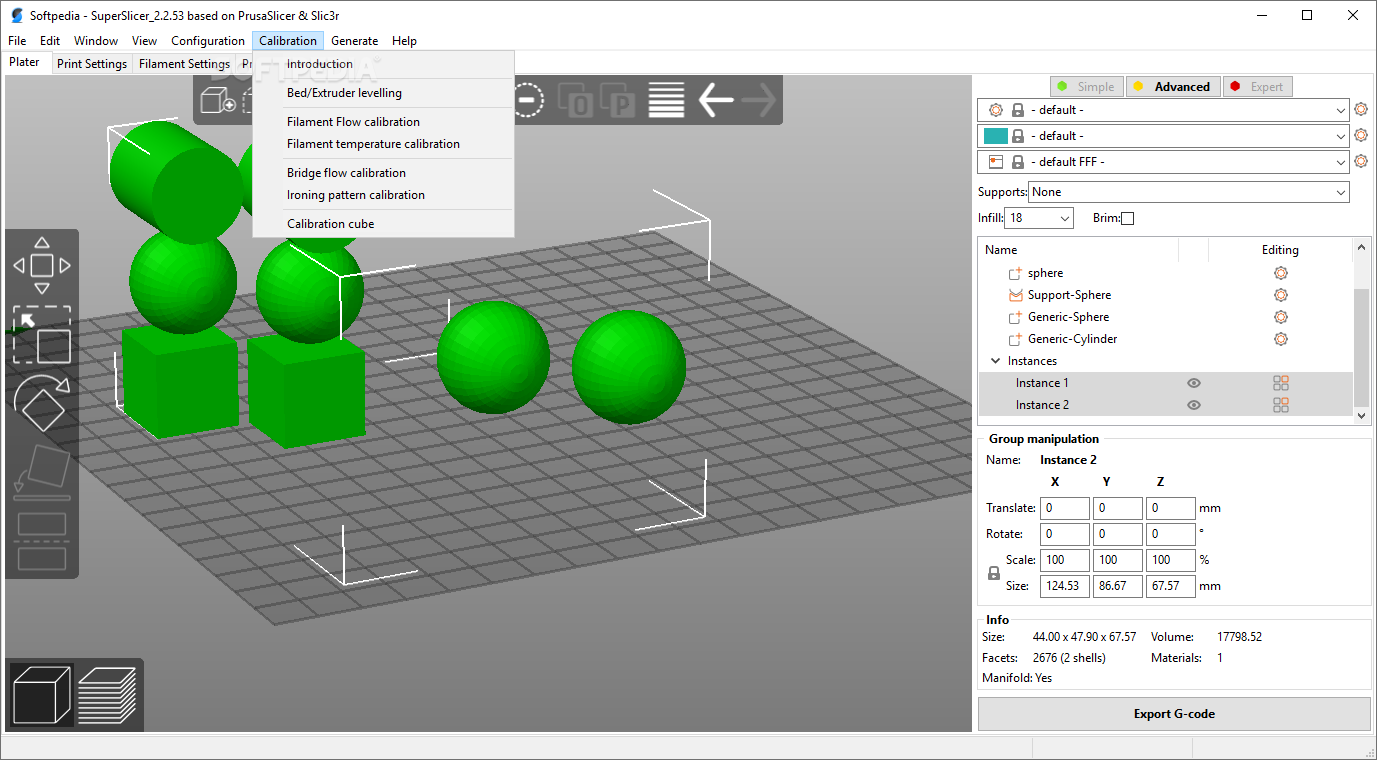This screenshot has width=1377, height=760.
Task: Edit the filament preset cog
Action: click(x=1361, y=136)
